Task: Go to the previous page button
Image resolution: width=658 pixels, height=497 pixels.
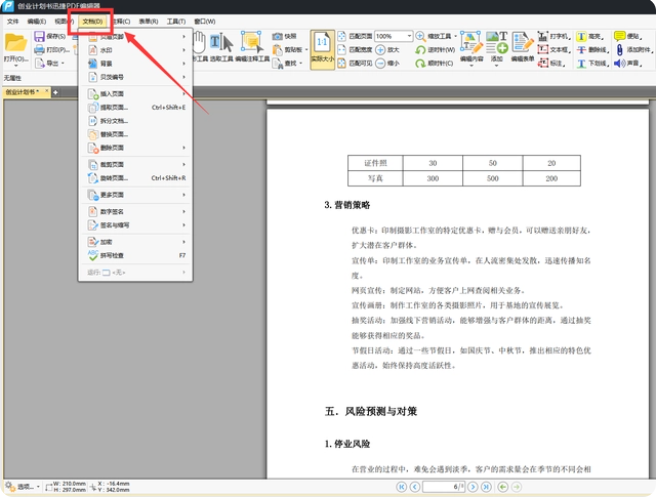Action: coord(415,487)
